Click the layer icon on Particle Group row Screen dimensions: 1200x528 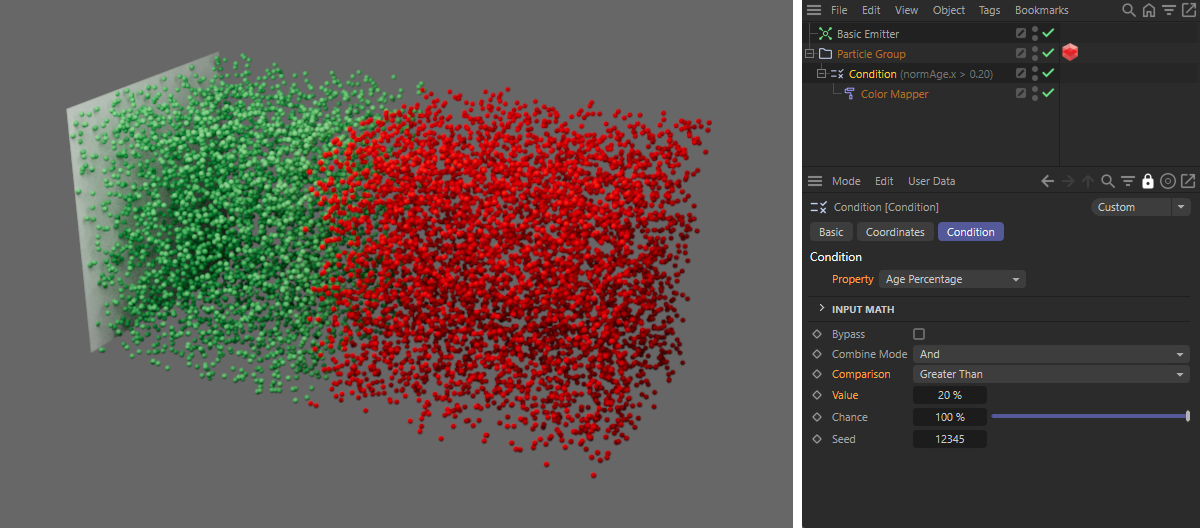point(1021,54)
